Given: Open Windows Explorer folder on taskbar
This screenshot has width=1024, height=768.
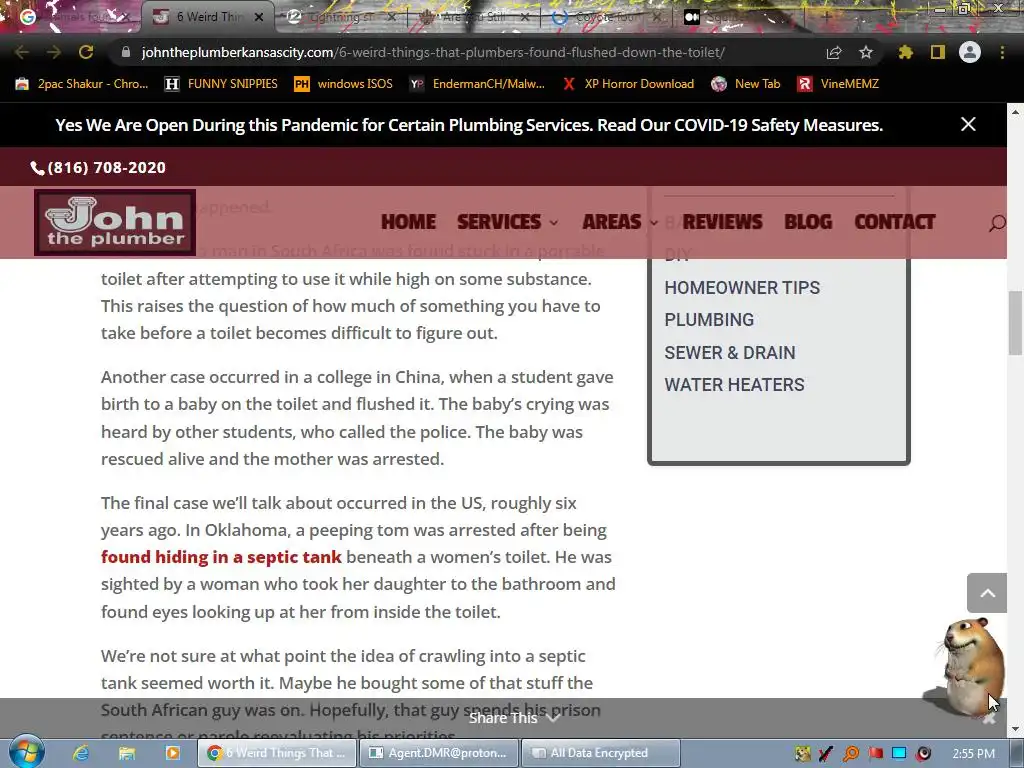Looking at the screenshot, I should (127, 753).
